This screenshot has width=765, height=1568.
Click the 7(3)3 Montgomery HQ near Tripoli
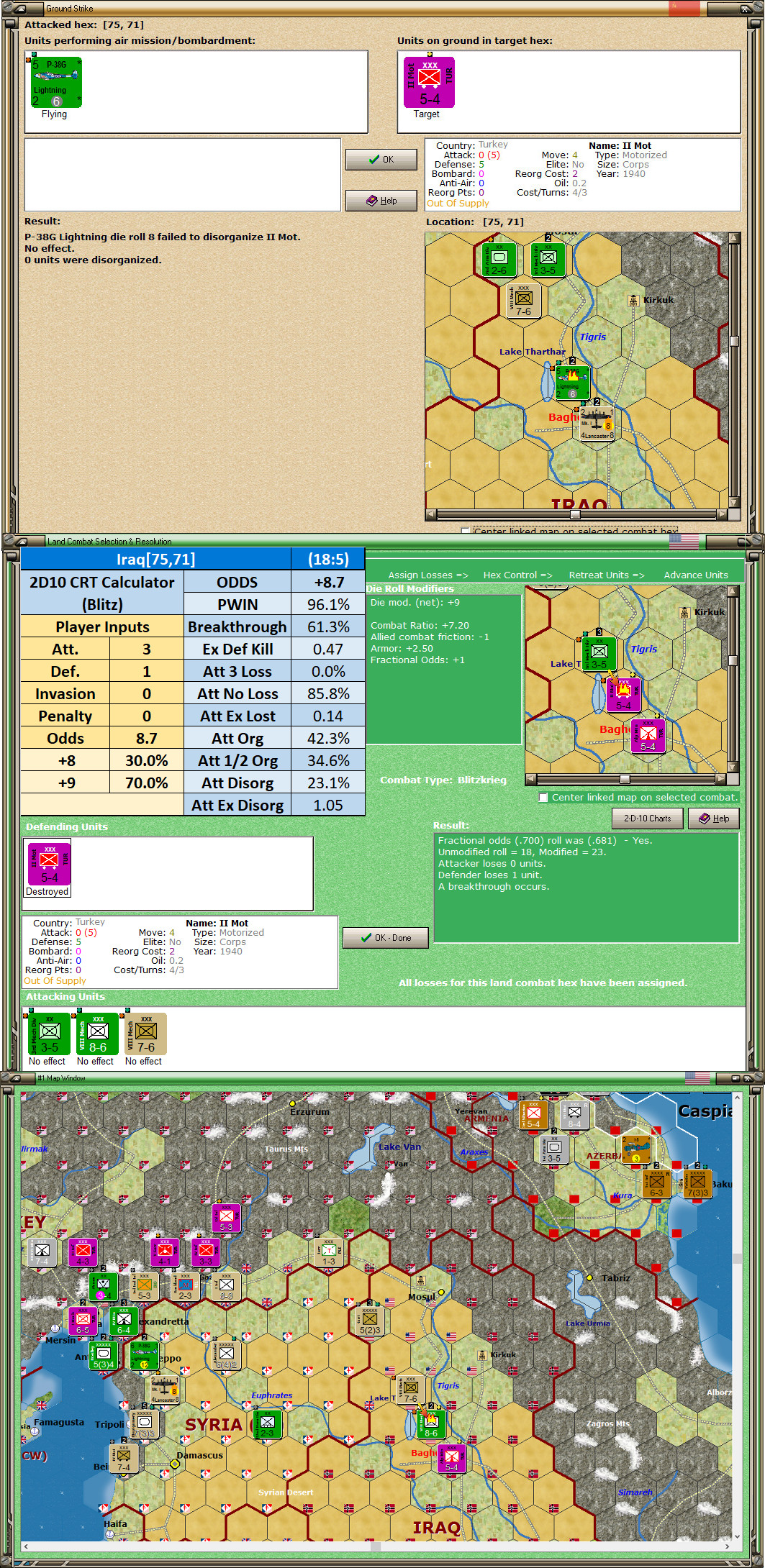point(144,1424)
